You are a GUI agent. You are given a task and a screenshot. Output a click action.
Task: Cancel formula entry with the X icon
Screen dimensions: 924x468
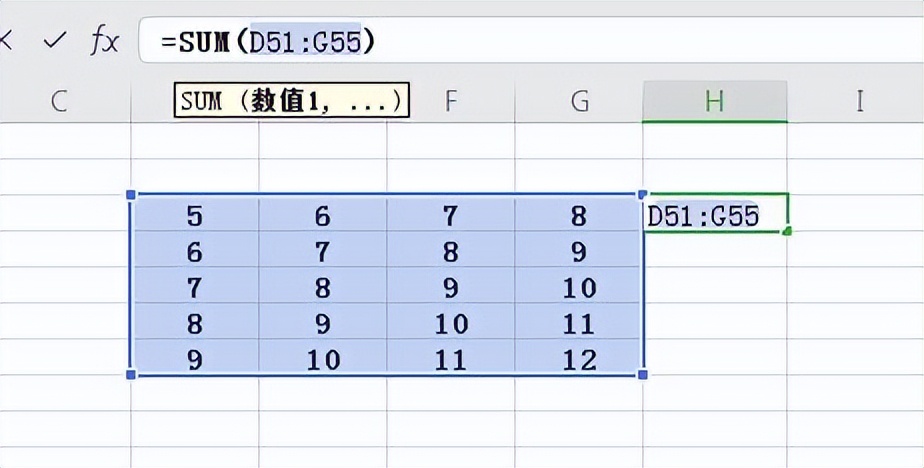[x=5, y=40]
